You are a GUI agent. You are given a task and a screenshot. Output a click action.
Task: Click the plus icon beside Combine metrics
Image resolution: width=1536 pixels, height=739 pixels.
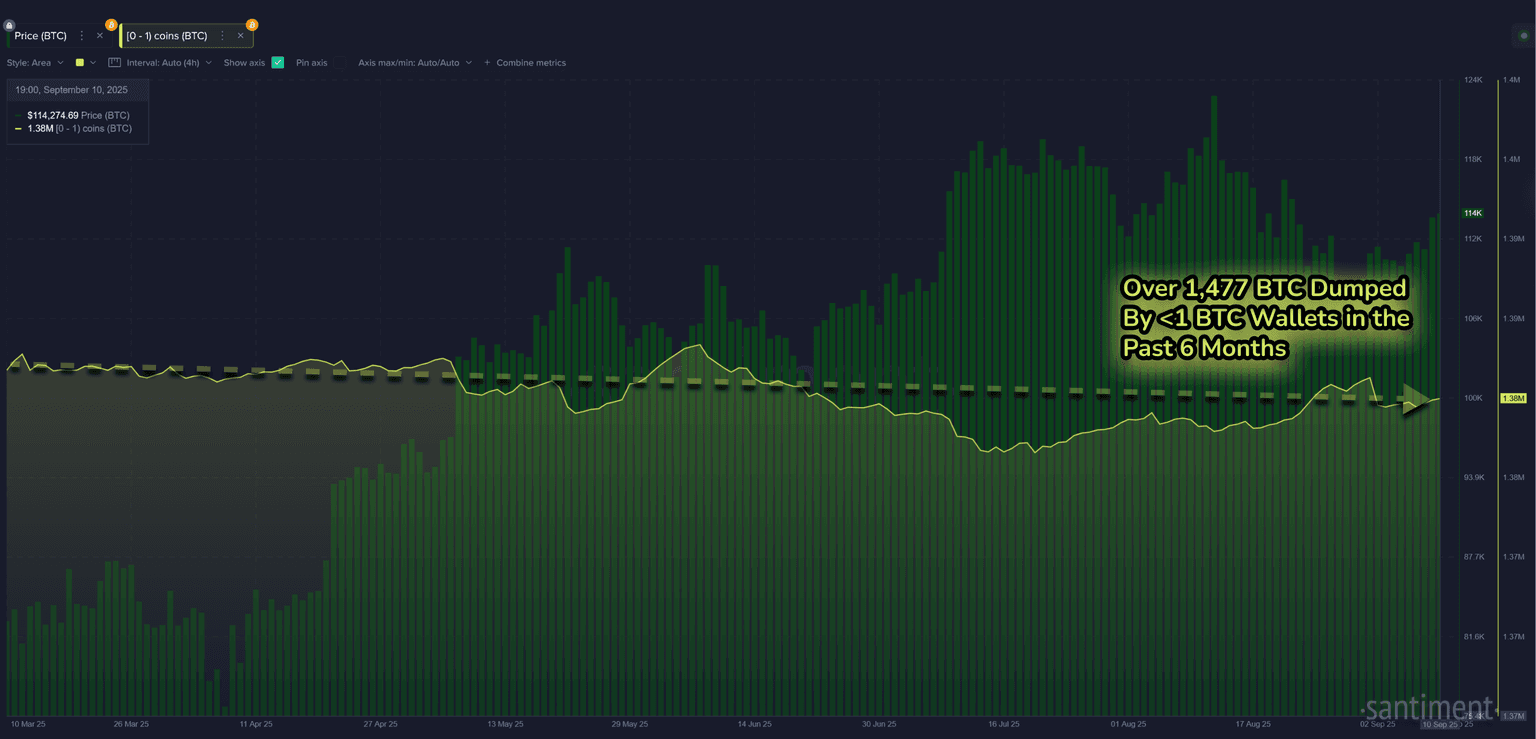pos(487,63)
